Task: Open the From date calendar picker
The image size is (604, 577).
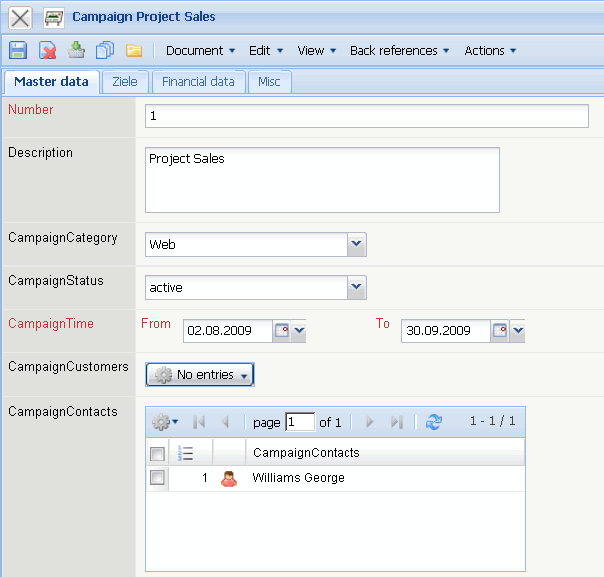Action: pos(282,331)
